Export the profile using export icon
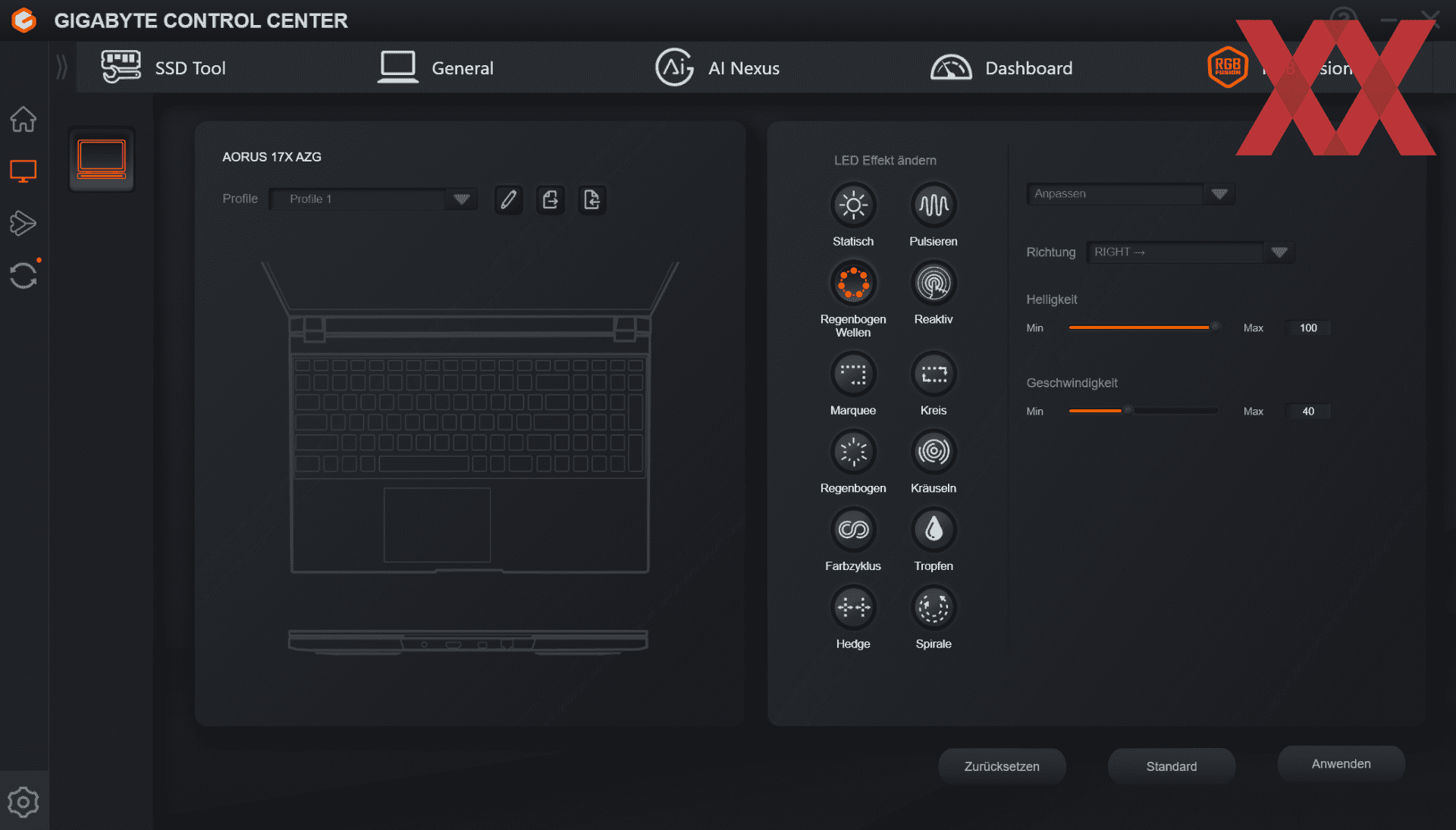1456x830 pixels. pyautogui.click(x=551, y=199)
